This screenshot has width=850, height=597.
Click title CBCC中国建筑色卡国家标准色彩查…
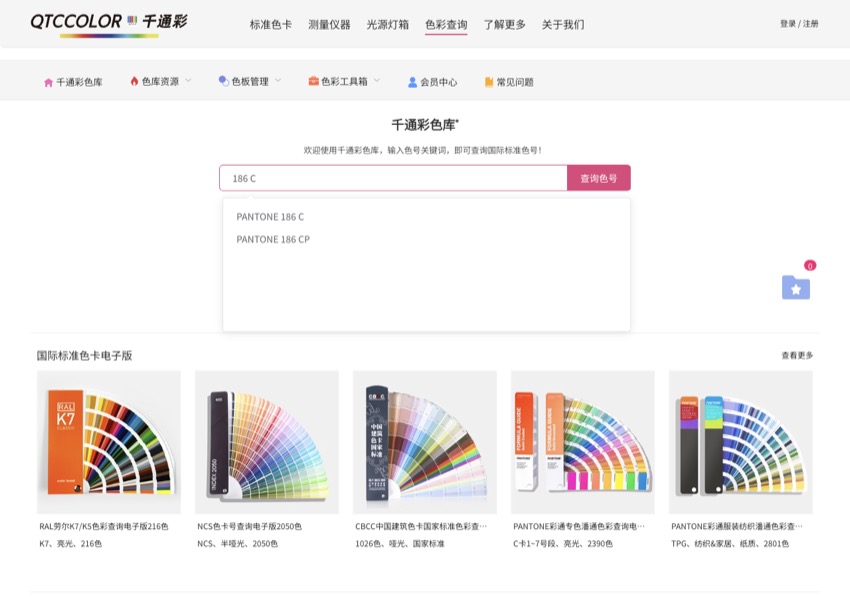pyautogui.click(x=421, y=526)
